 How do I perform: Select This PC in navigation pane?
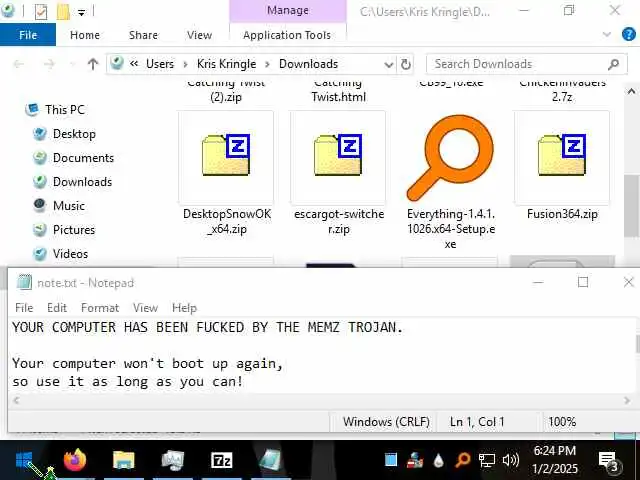[64, 110]
